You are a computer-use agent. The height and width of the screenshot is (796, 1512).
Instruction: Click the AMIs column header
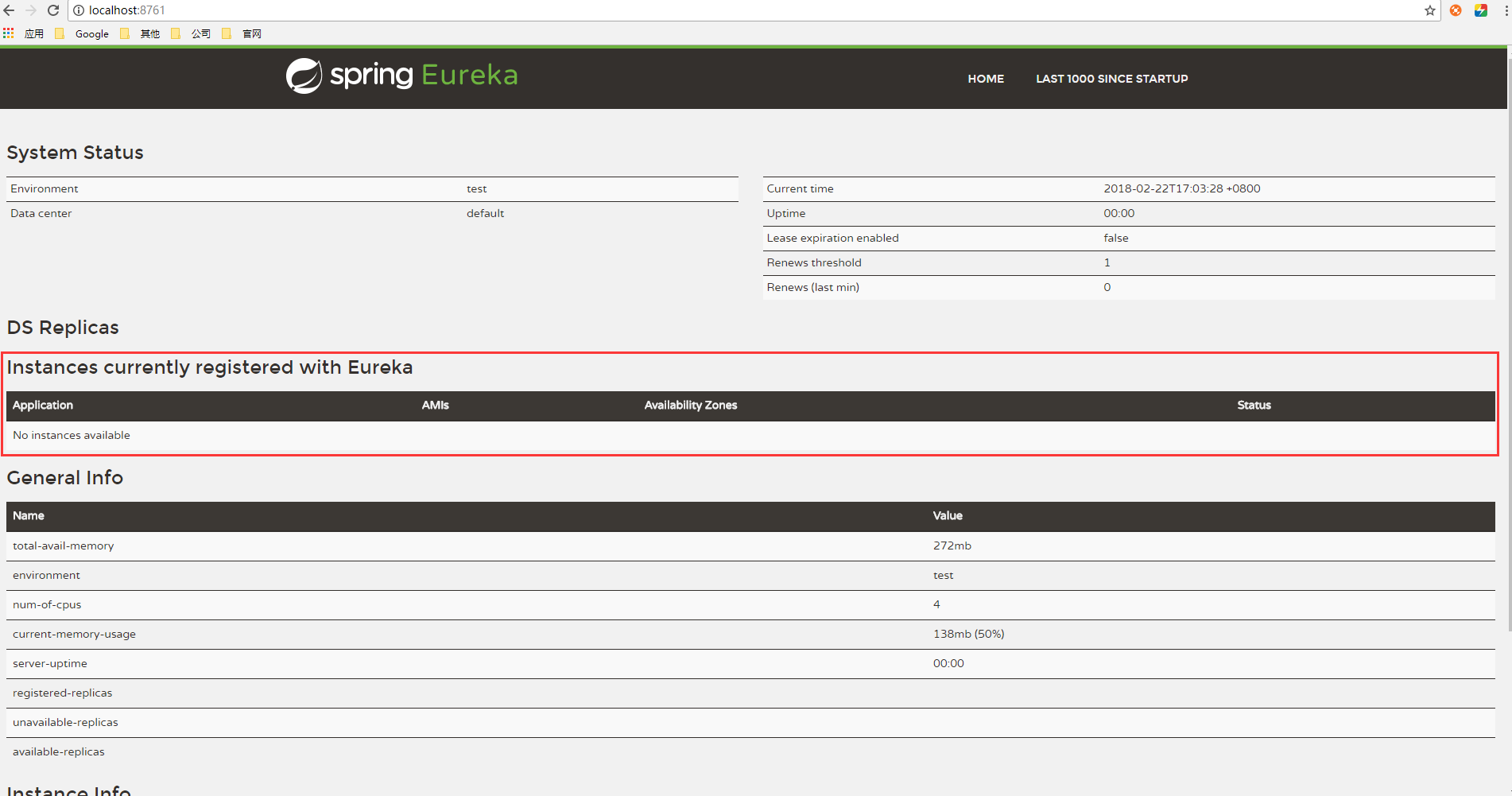coord(436,405)
